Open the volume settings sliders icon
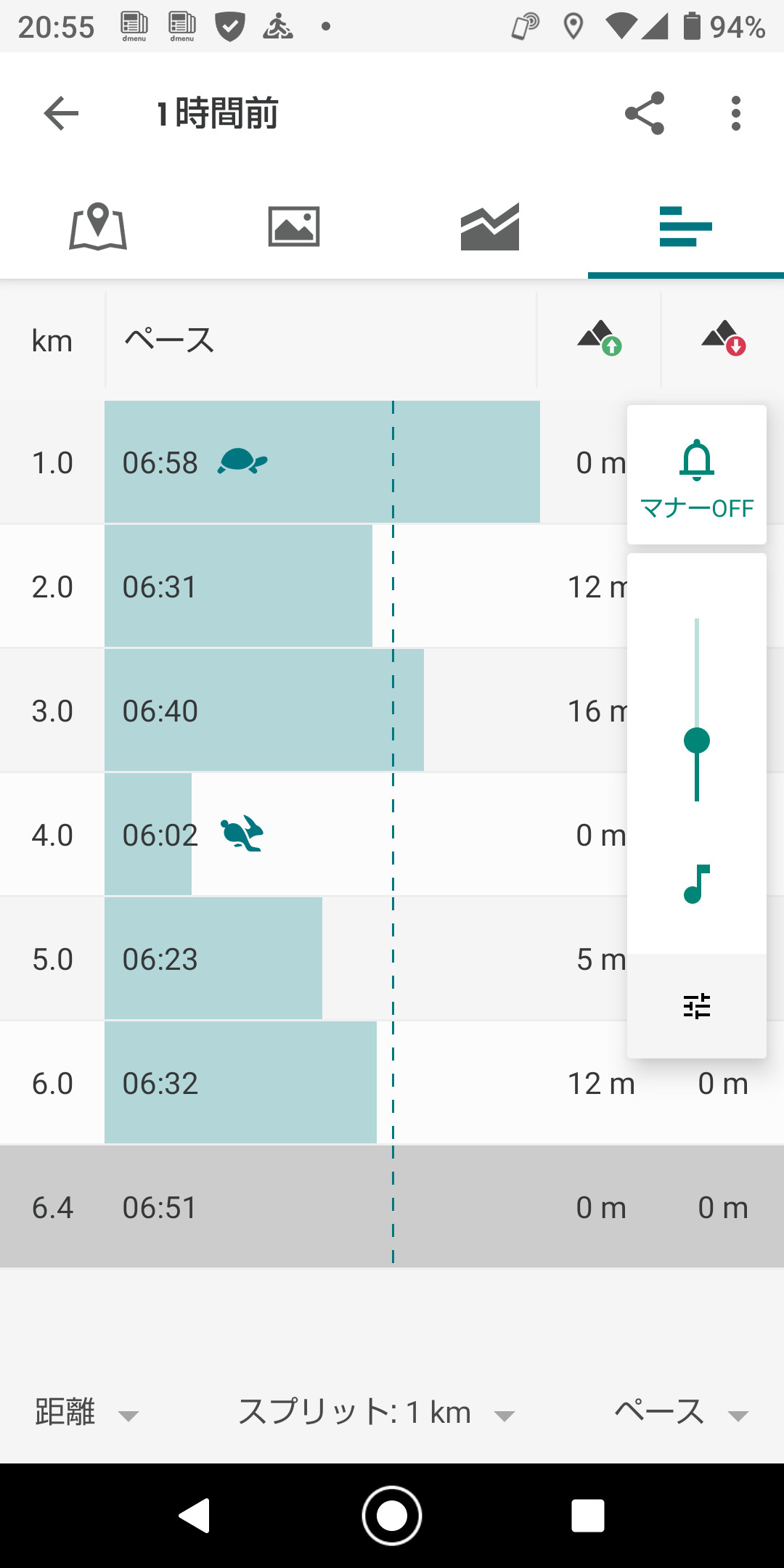784x1568 pixels. pyautogui.click(x=697, y=1006)
